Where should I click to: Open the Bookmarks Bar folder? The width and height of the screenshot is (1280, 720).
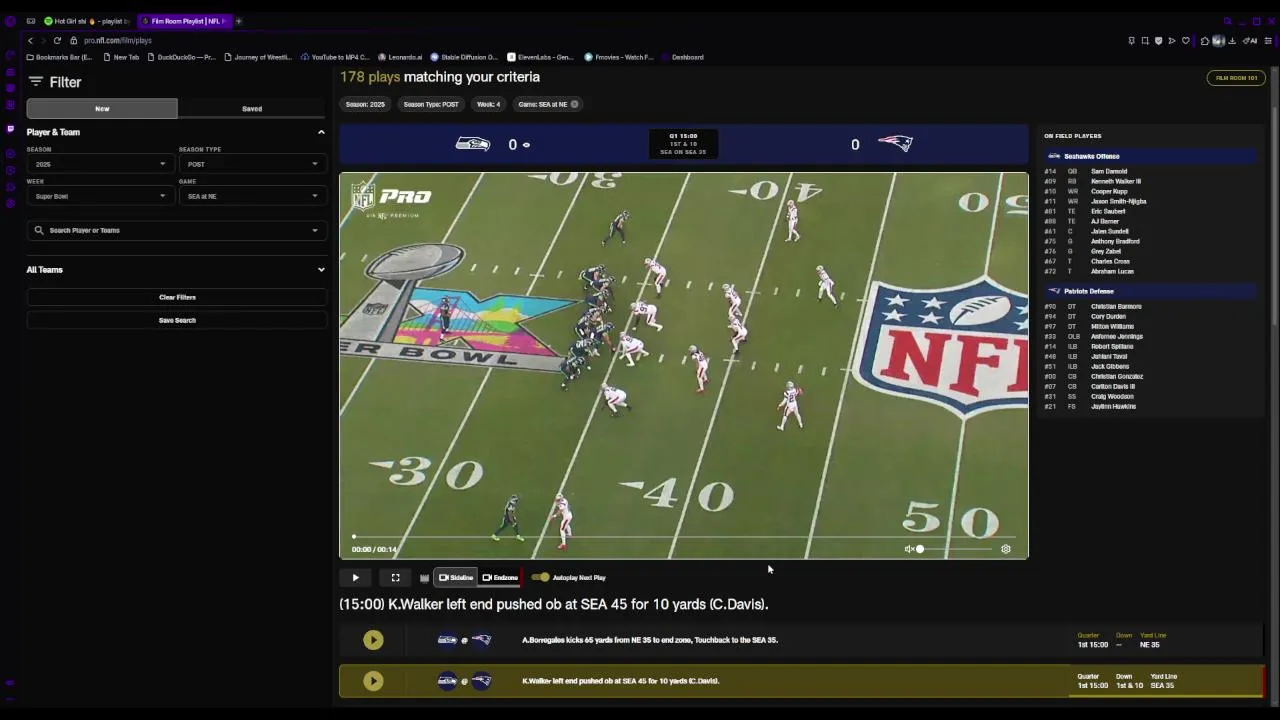click(x=59, y=57)
